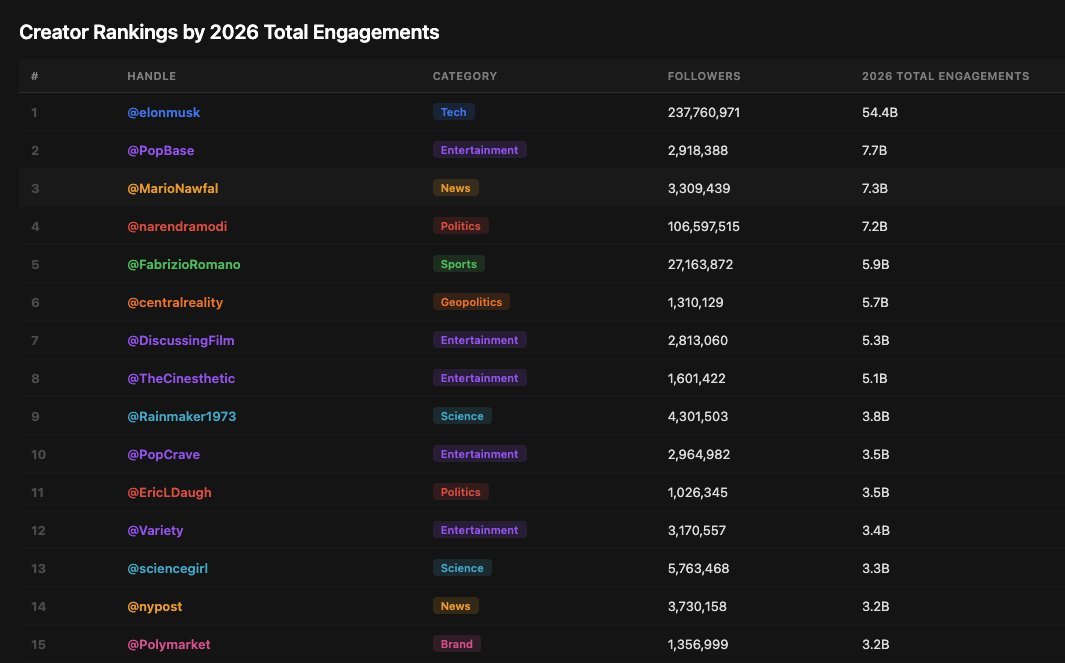Select follower count 3,309,439
1065x663 pixels.
coord(699,189)
